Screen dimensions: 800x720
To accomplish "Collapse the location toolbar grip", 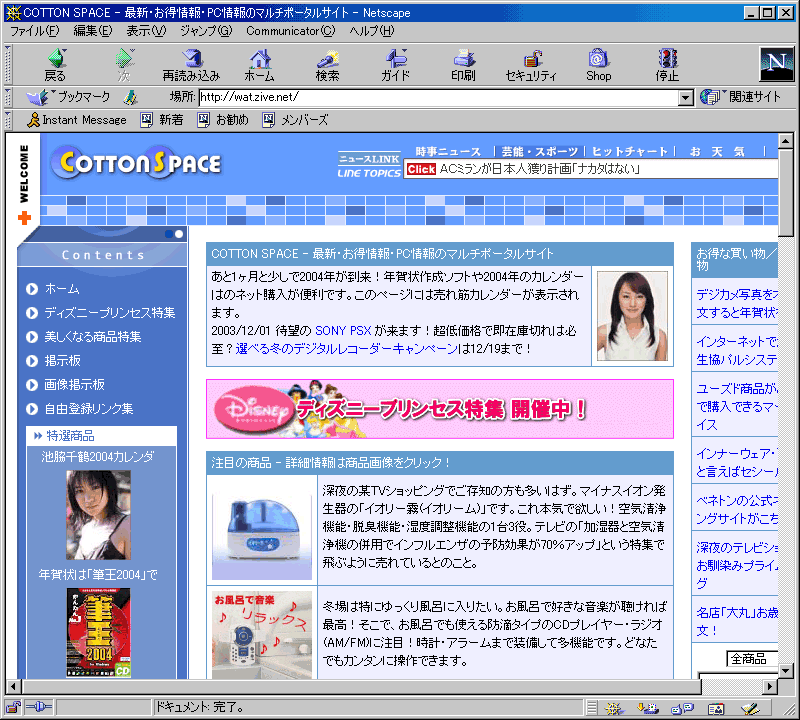I will pos(8,97).
